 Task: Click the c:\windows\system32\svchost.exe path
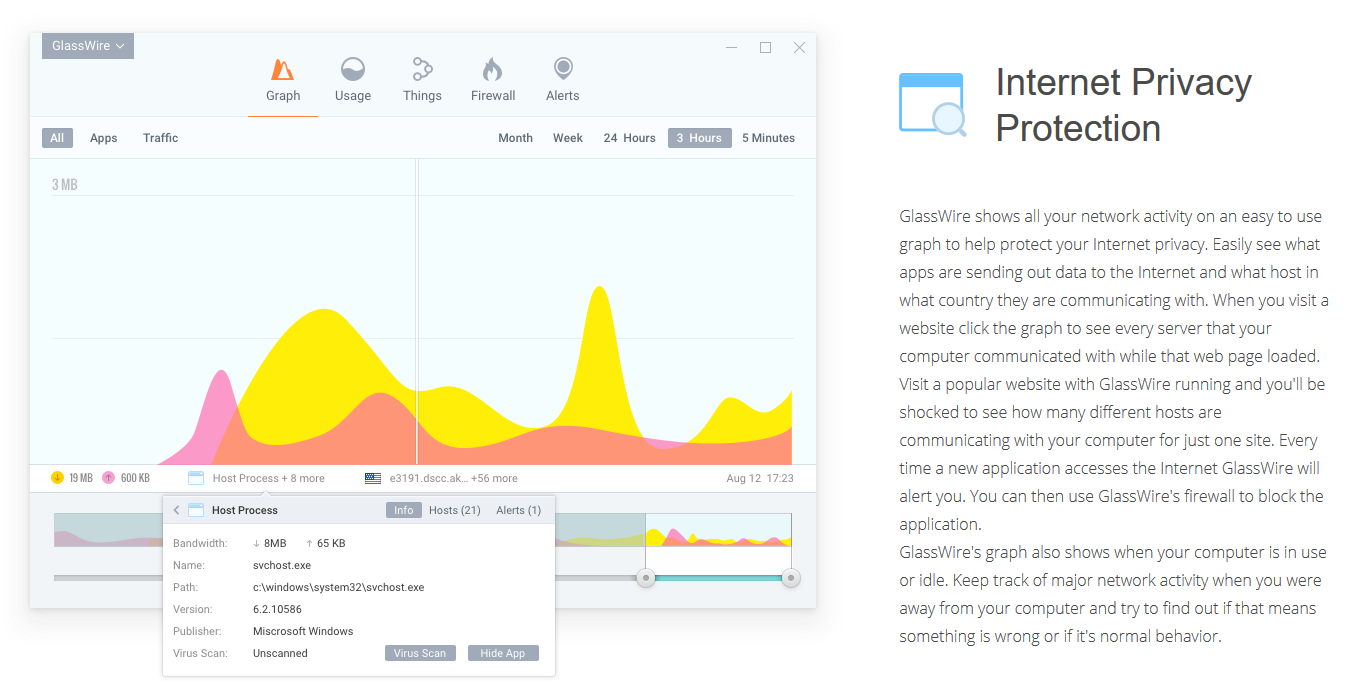click(338, 587)
